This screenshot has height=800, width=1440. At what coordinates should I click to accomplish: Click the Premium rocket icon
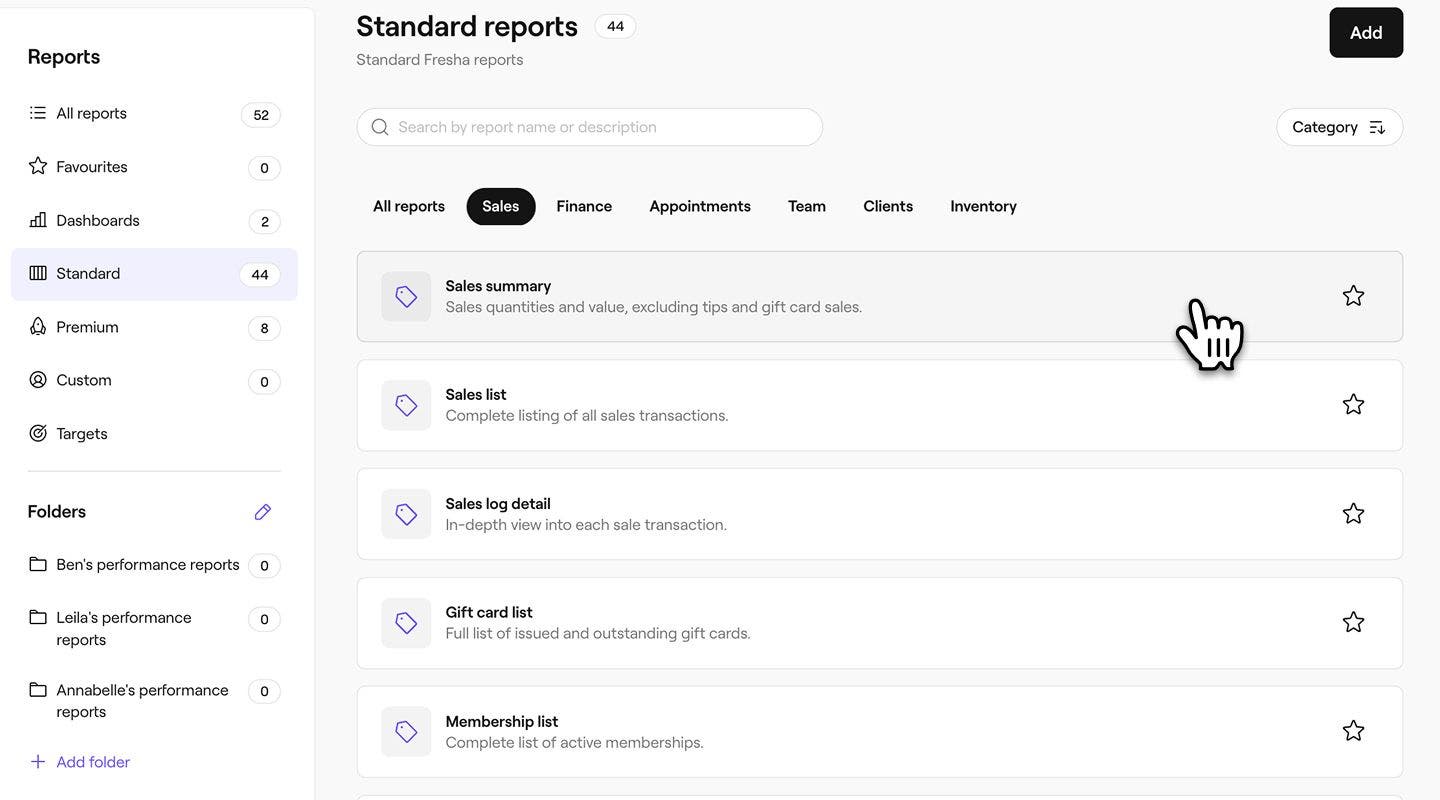click(x=38, y=326)
